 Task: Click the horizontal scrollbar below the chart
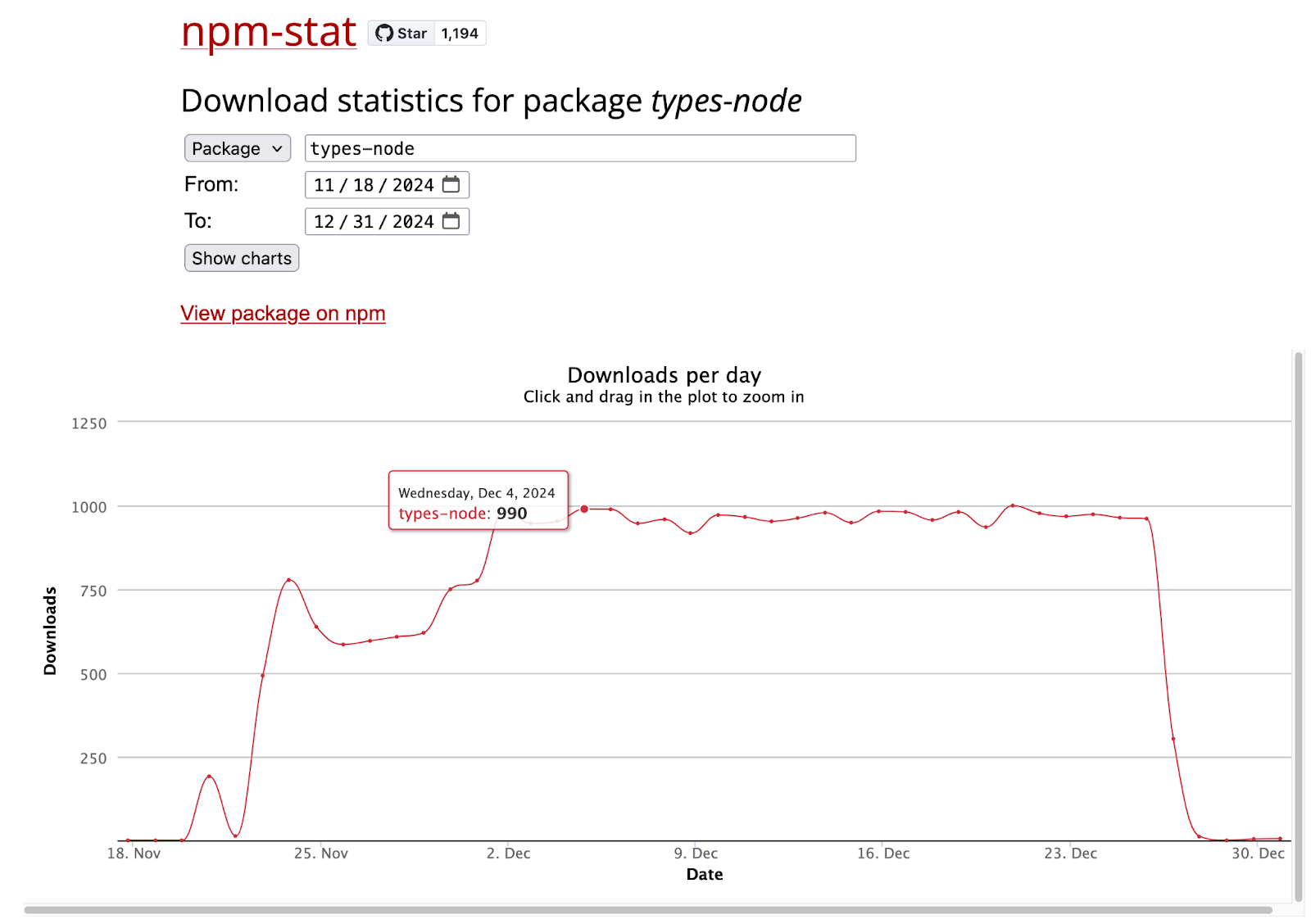click(x=647, y=910)
